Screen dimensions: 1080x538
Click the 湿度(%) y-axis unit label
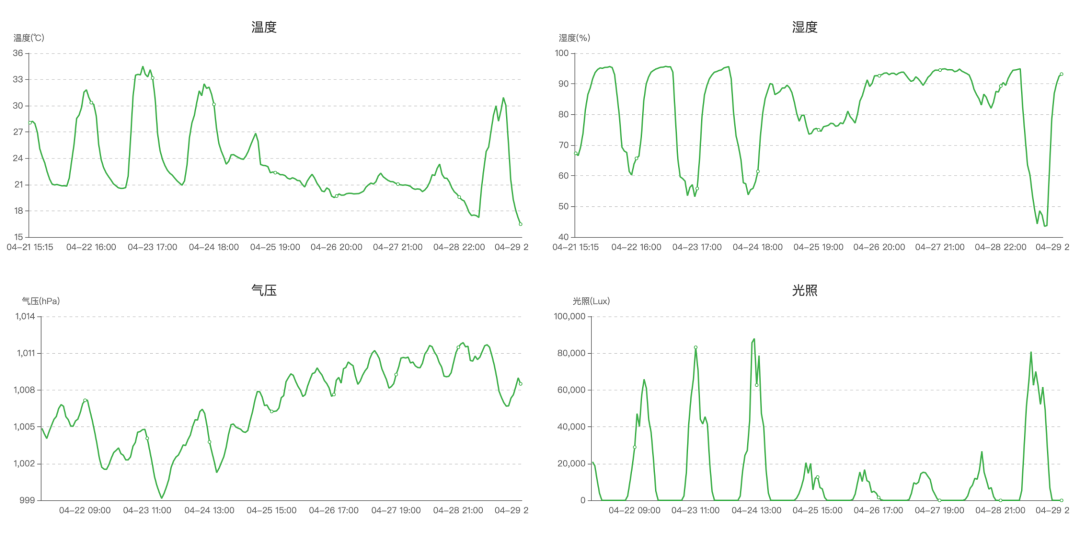(x=574, y=38)
